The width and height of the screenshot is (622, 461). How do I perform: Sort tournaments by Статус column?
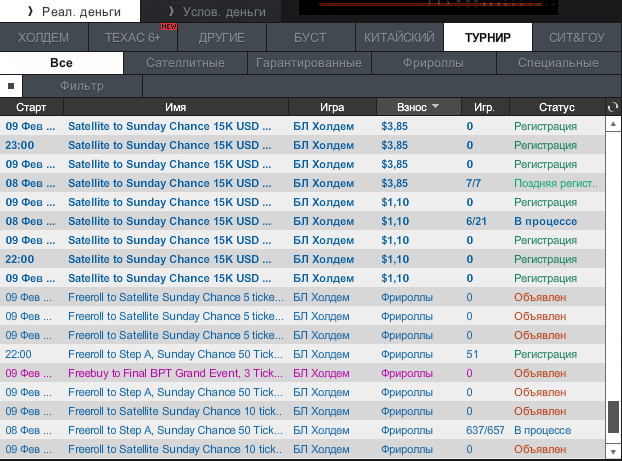[x=556, y=107]
